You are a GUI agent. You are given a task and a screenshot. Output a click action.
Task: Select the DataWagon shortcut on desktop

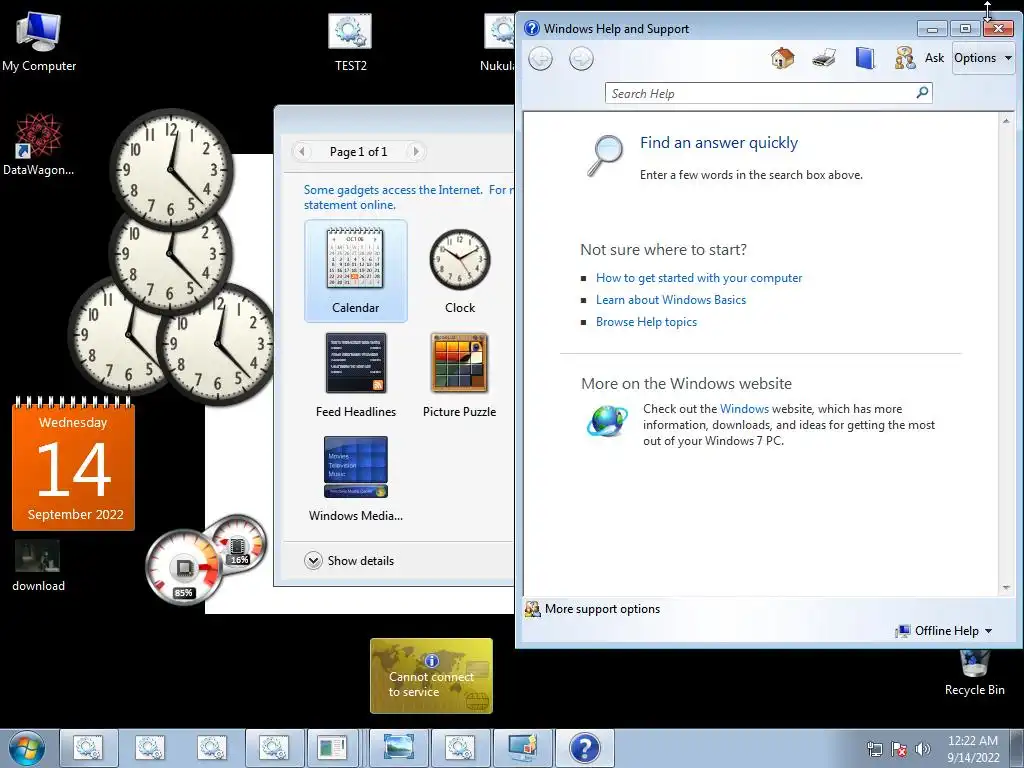(x=38, y=144)
